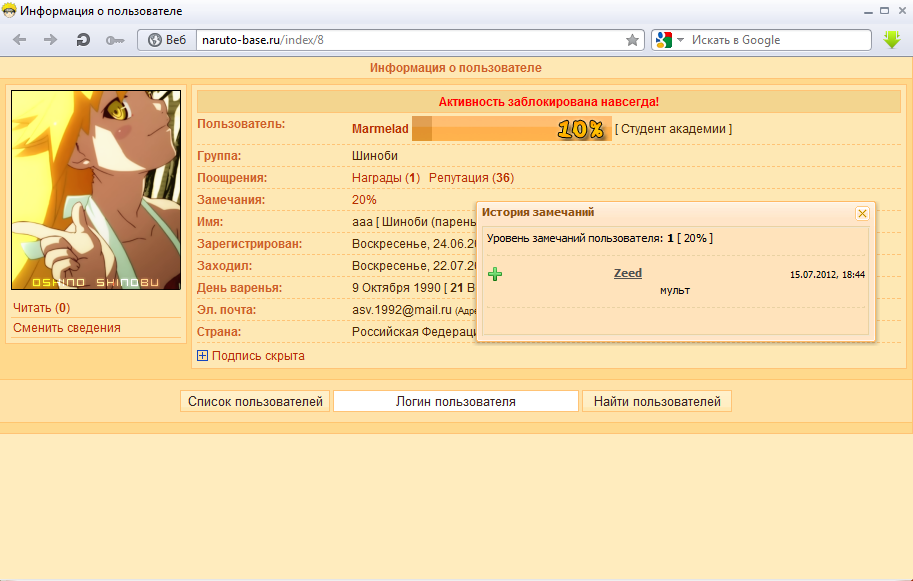Image resolution: width=913 pixels, height=581 pixels.
Task: Click the email asv.1992@mail.ru
Action: point(402,310)
